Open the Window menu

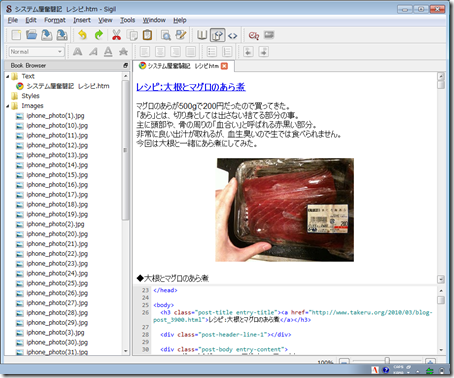click(x=154, y=20)
